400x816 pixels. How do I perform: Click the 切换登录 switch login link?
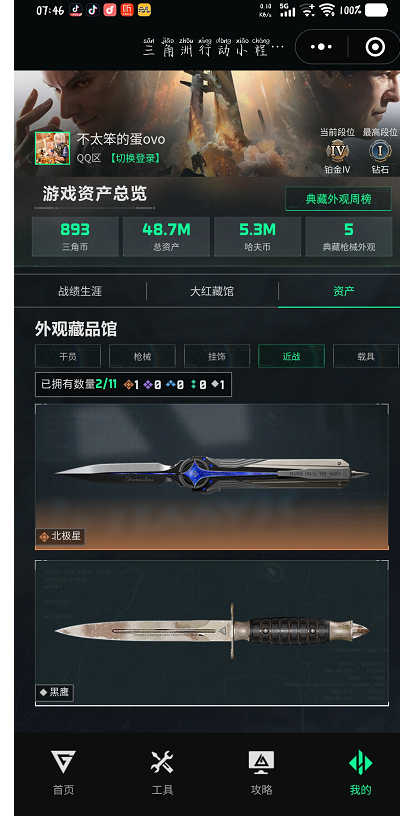click(135, 158)
